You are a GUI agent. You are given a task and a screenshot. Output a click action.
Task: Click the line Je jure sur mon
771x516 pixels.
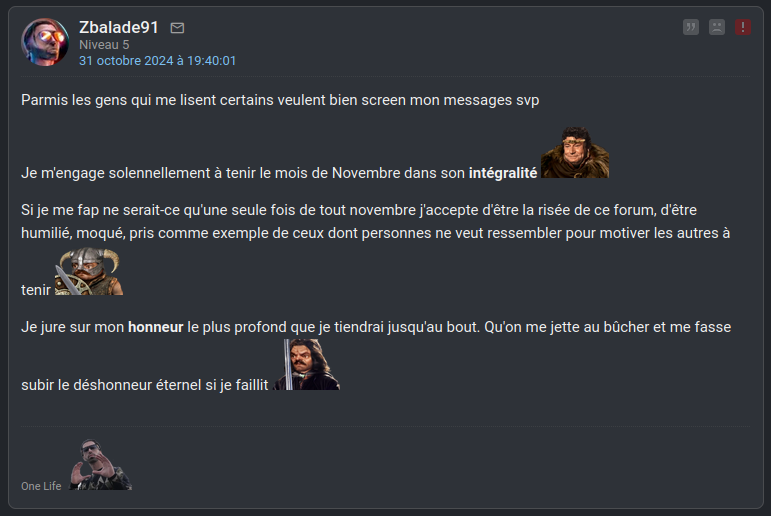(376, 327)
